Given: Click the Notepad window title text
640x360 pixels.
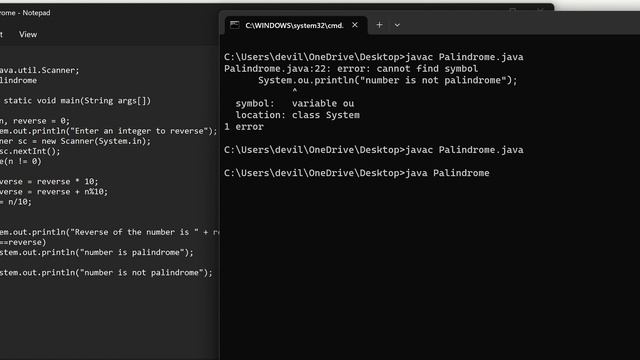Looking at the screenshot, I should pyautogui.click(x=25, y=13).
